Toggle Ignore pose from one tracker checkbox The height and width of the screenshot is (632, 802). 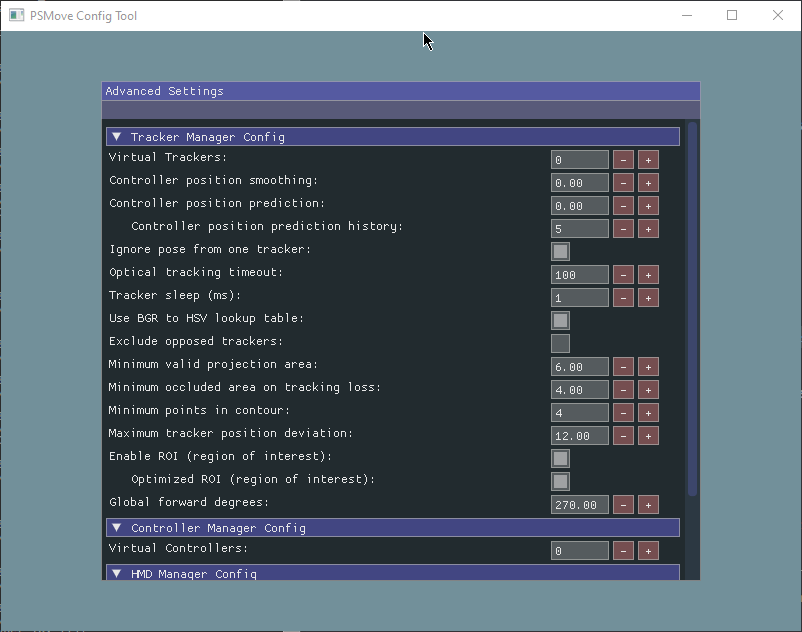tap(560, 252)
